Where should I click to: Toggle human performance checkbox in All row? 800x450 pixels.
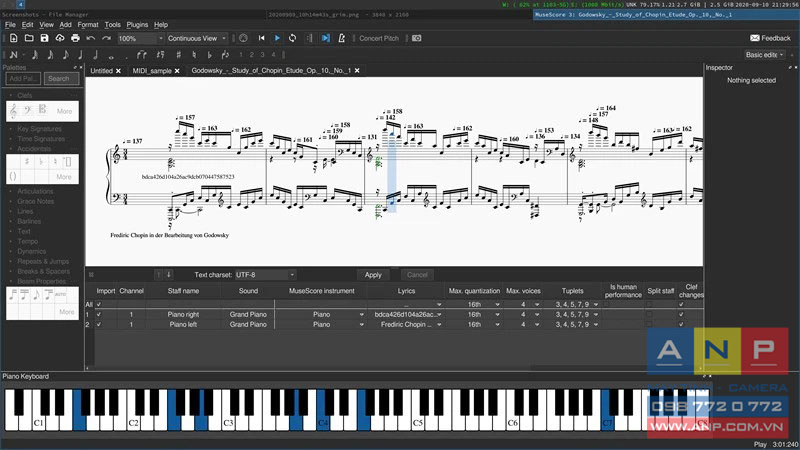coord(606,305)
